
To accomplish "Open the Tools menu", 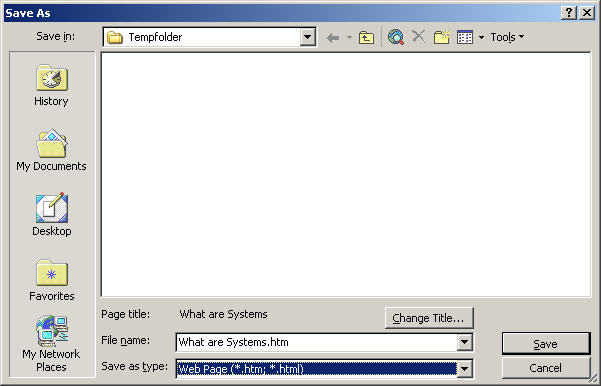I will [507, 37].
